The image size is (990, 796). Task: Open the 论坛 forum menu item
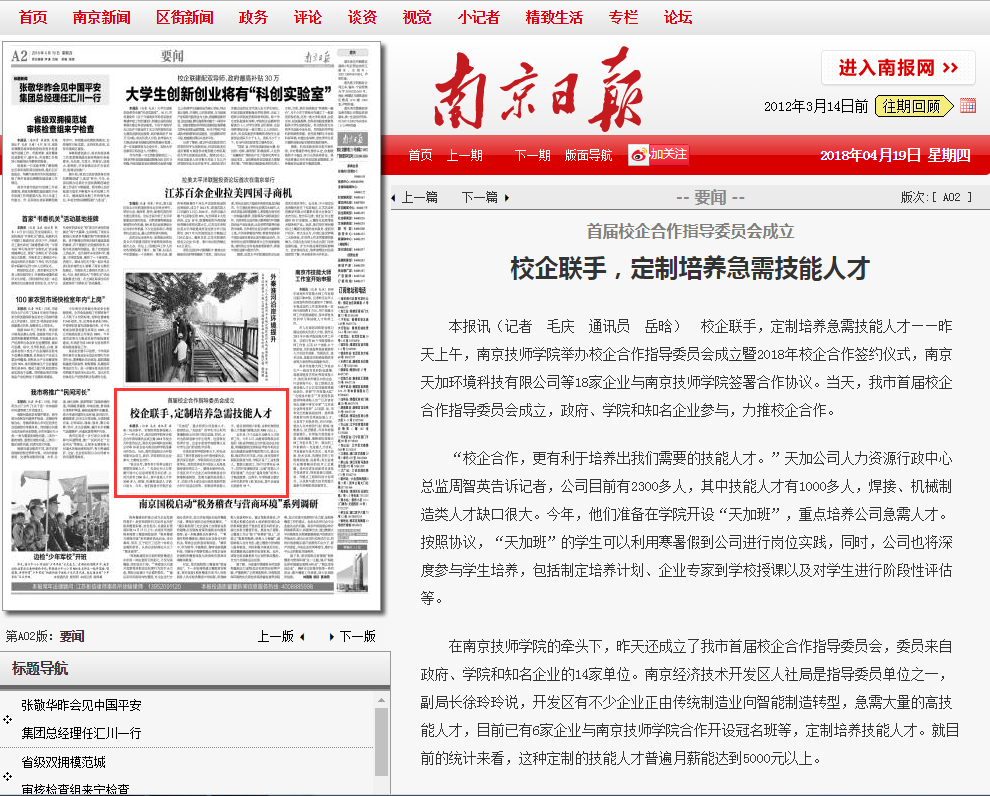click(677, 17)
